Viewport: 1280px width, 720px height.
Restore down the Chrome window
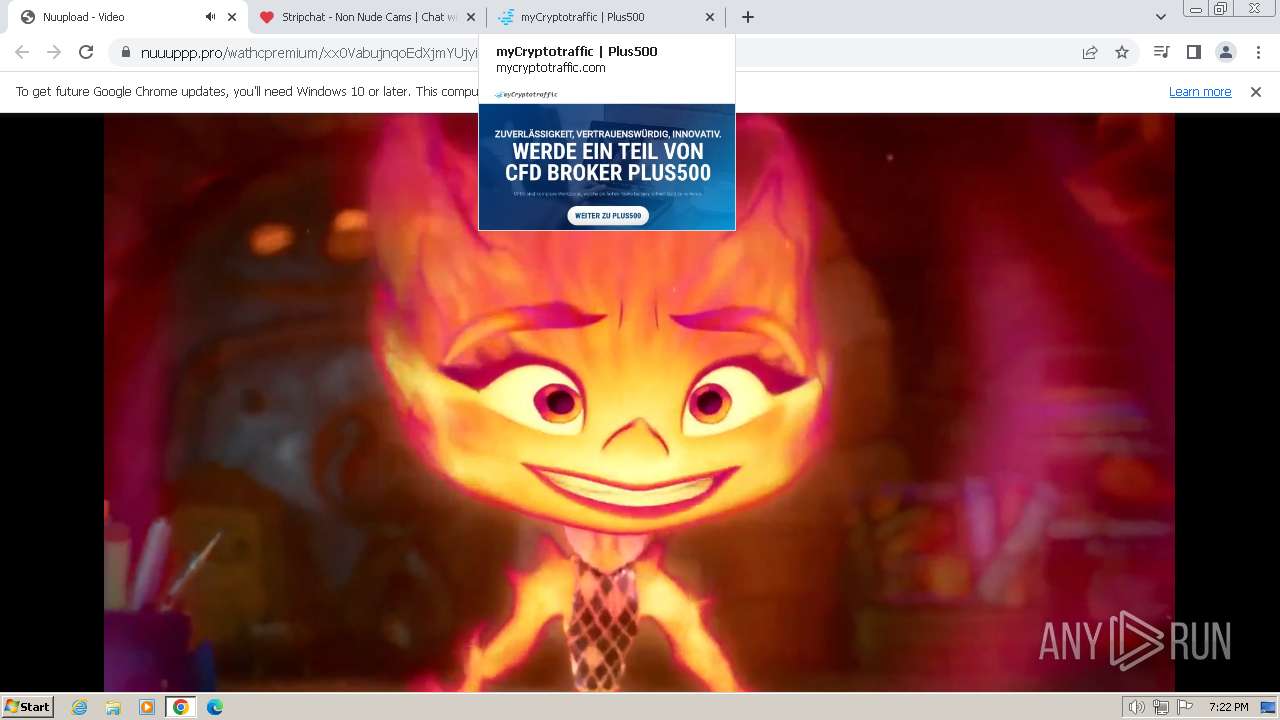(x=1221, y=9)
